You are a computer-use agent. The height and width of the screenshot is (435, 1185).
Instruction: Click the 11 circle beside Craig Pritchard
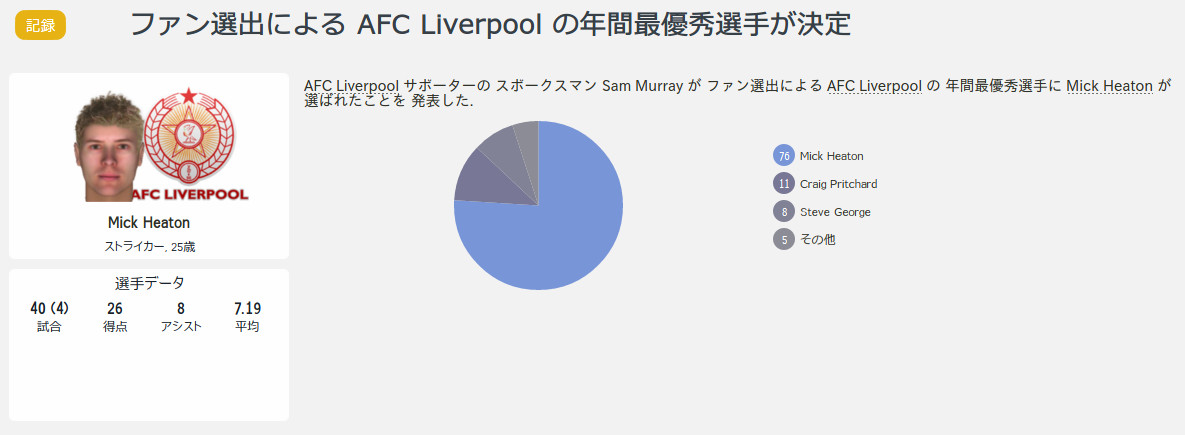(x=784, y=184)
